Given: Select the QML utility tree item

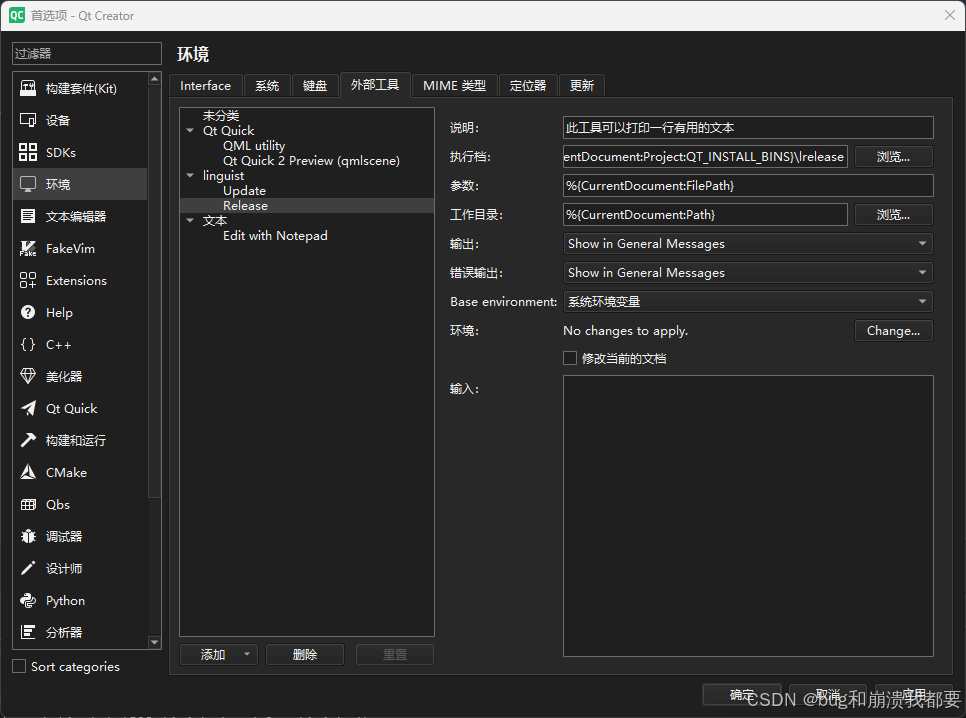Looking at the screenshot, I should coord(254,145).
